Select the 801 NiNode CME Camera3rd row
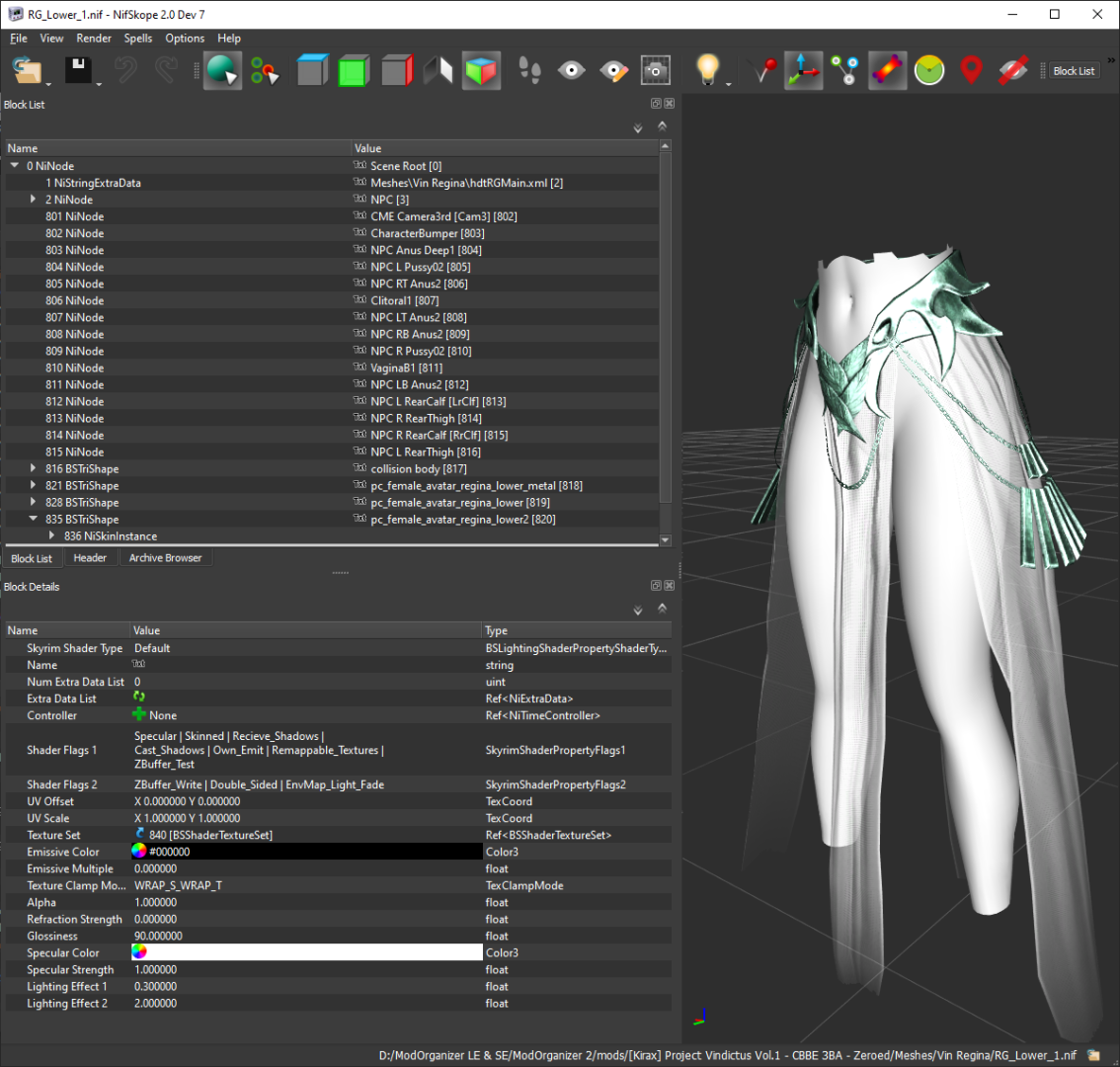The height and width of the screenshot is (1067, 1120). [332, 216]
